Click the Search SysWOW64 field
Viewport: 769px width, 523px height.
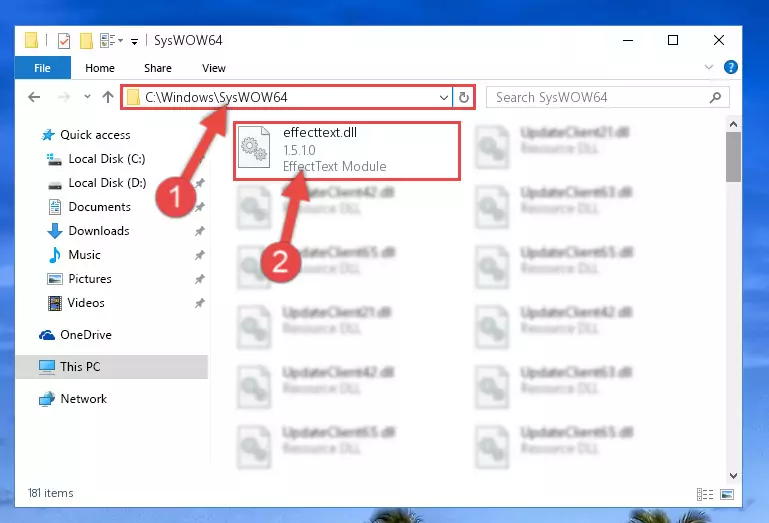[x=607, y=97]
